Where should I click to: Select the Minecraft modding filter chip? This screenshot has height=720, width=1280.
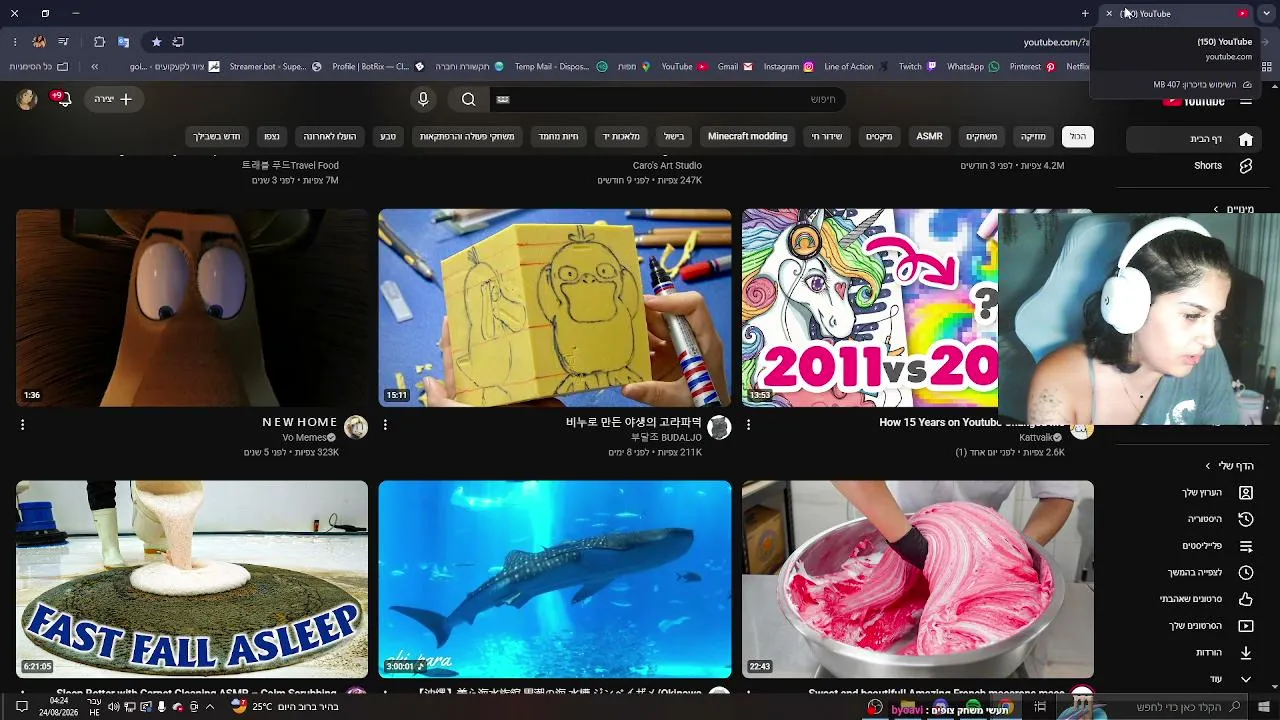748,136
